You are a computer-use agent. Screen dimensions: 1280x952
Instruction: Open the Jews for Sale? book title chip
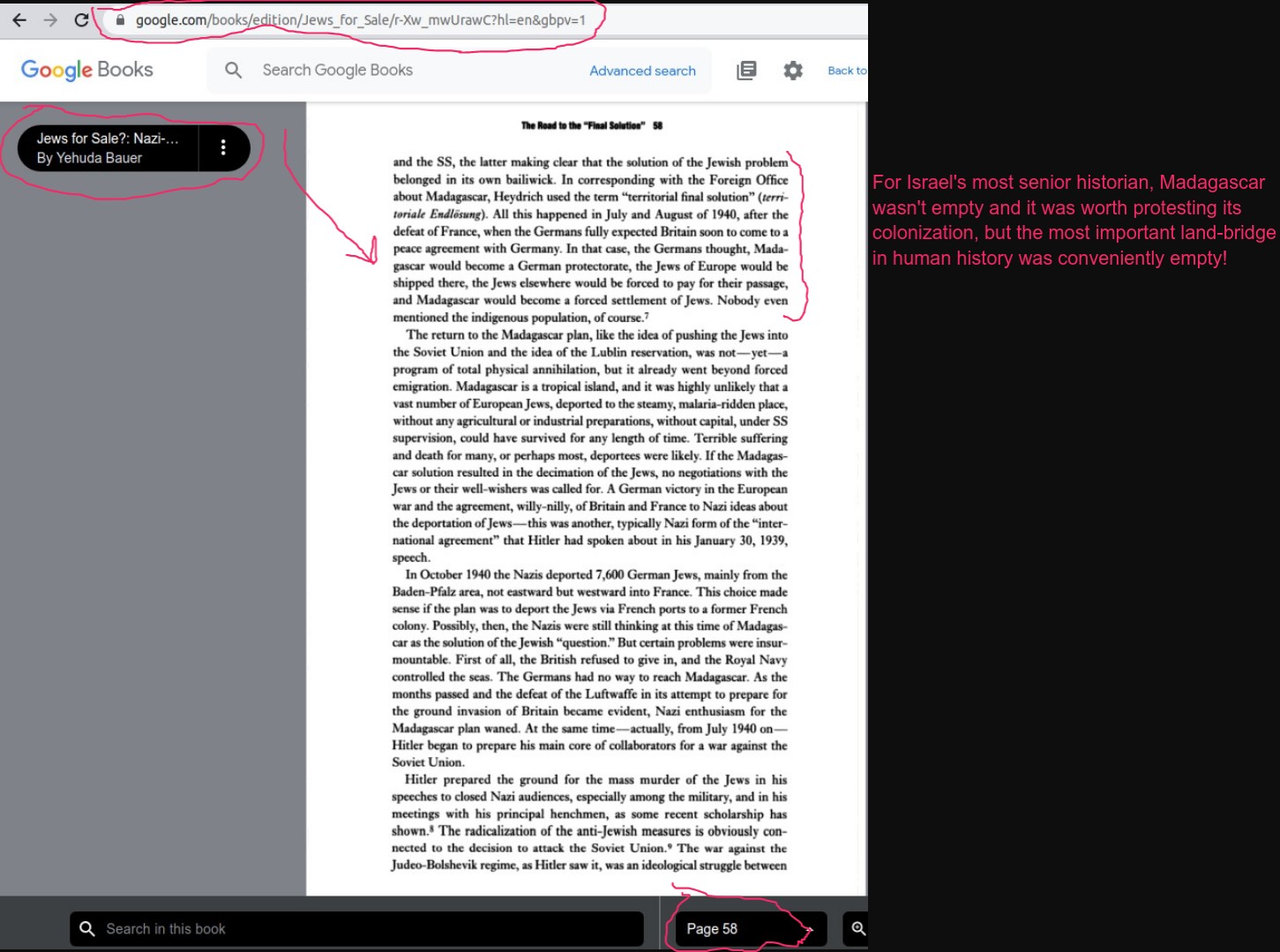(x=107, y=147)
